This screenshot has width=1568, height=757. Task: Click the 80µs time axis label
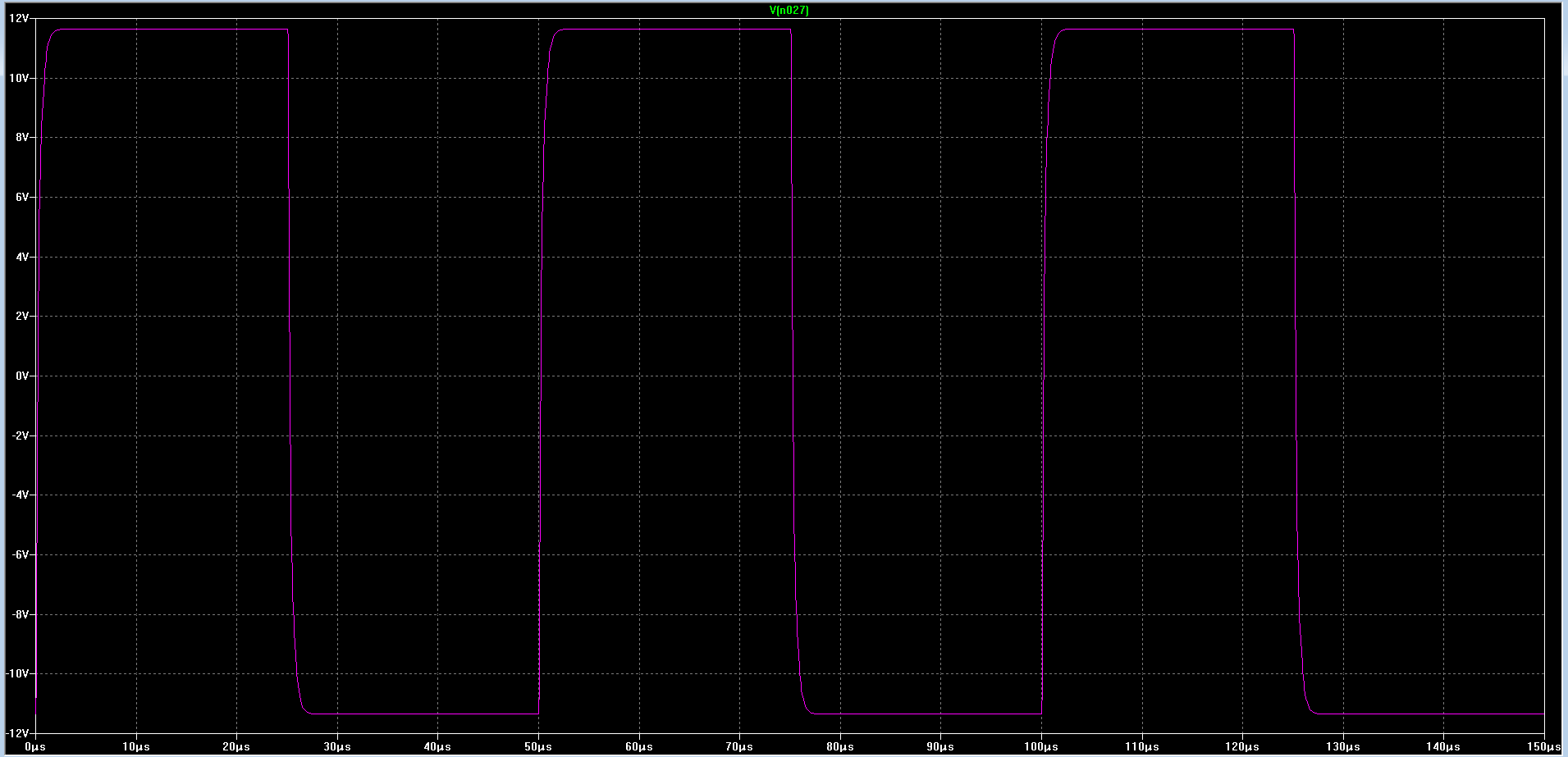point(840,747)
